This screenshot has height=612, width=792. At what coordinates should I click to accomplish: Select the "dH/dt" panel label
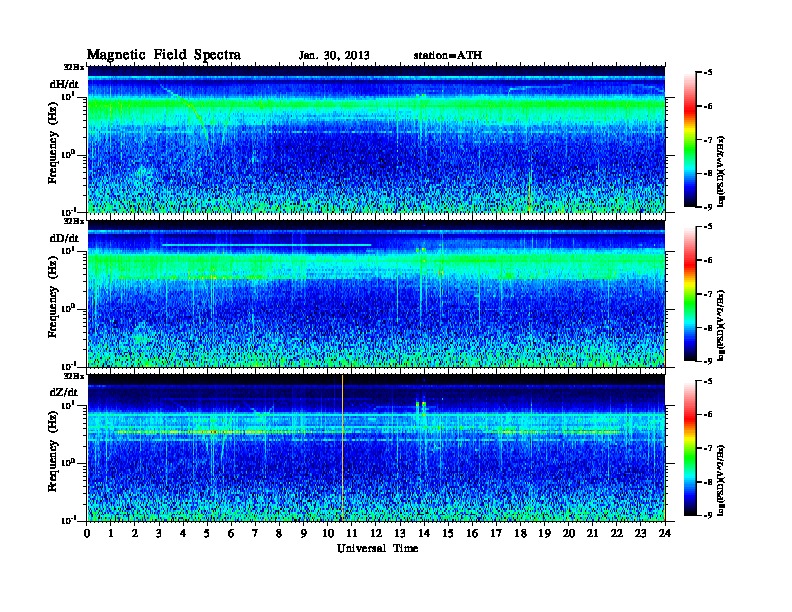point(64,85)
